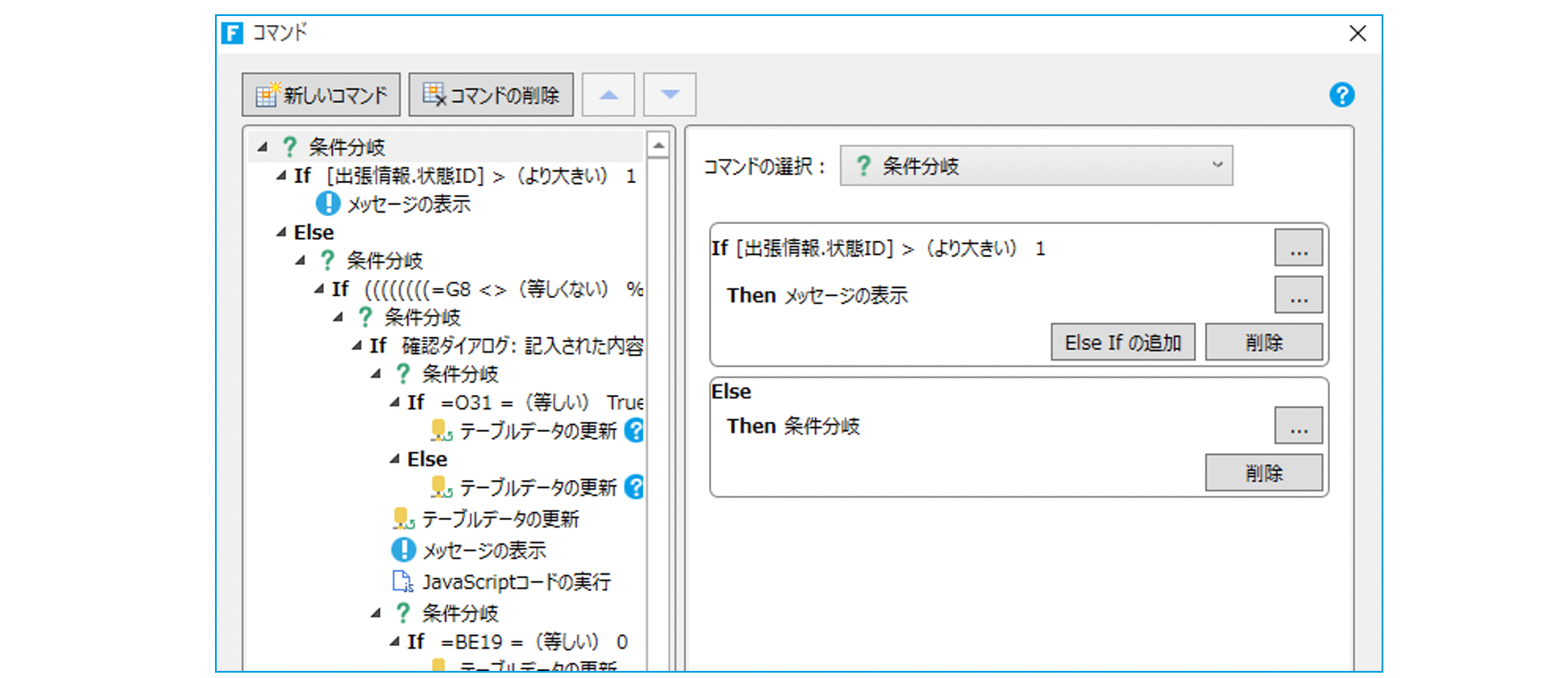Click the table update icon under If =O31
The width and height of the screenshot is (1568, 678).
pos(442,430)
